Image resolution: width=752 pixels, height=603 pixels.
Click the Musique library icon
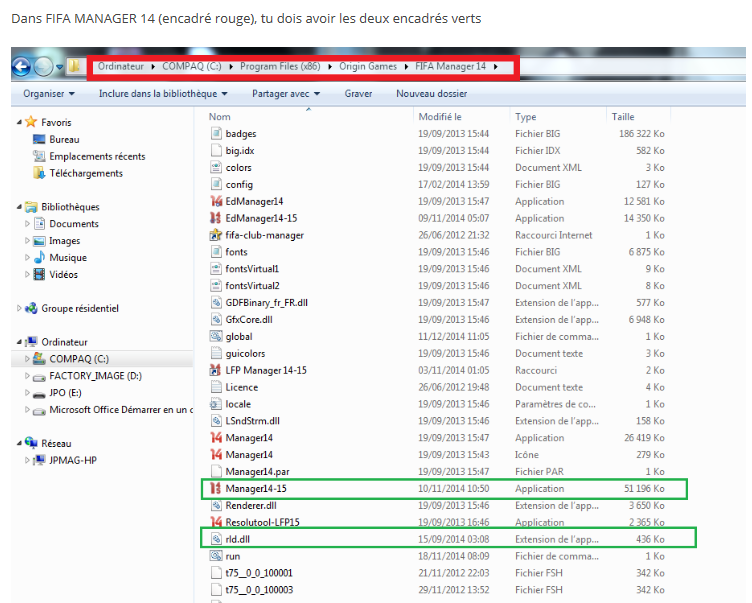tap(39, 258)
